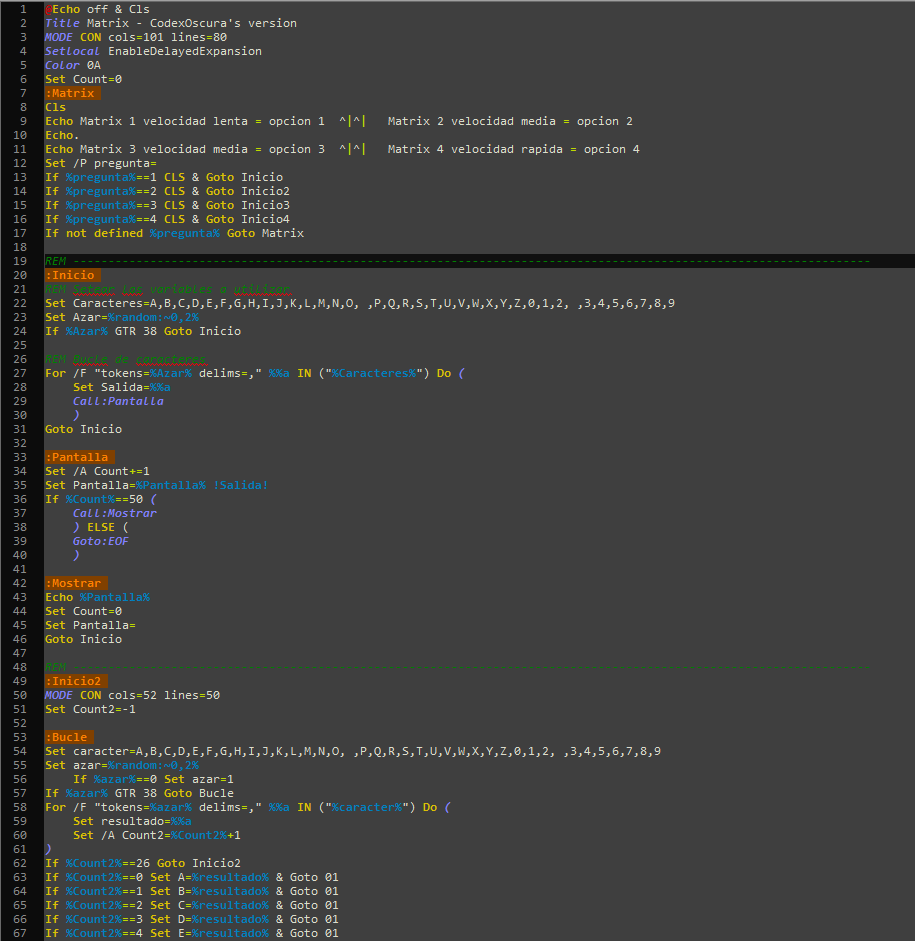
Task: Click the highlighted REM divider on line 19
Action: coord(200,260)
